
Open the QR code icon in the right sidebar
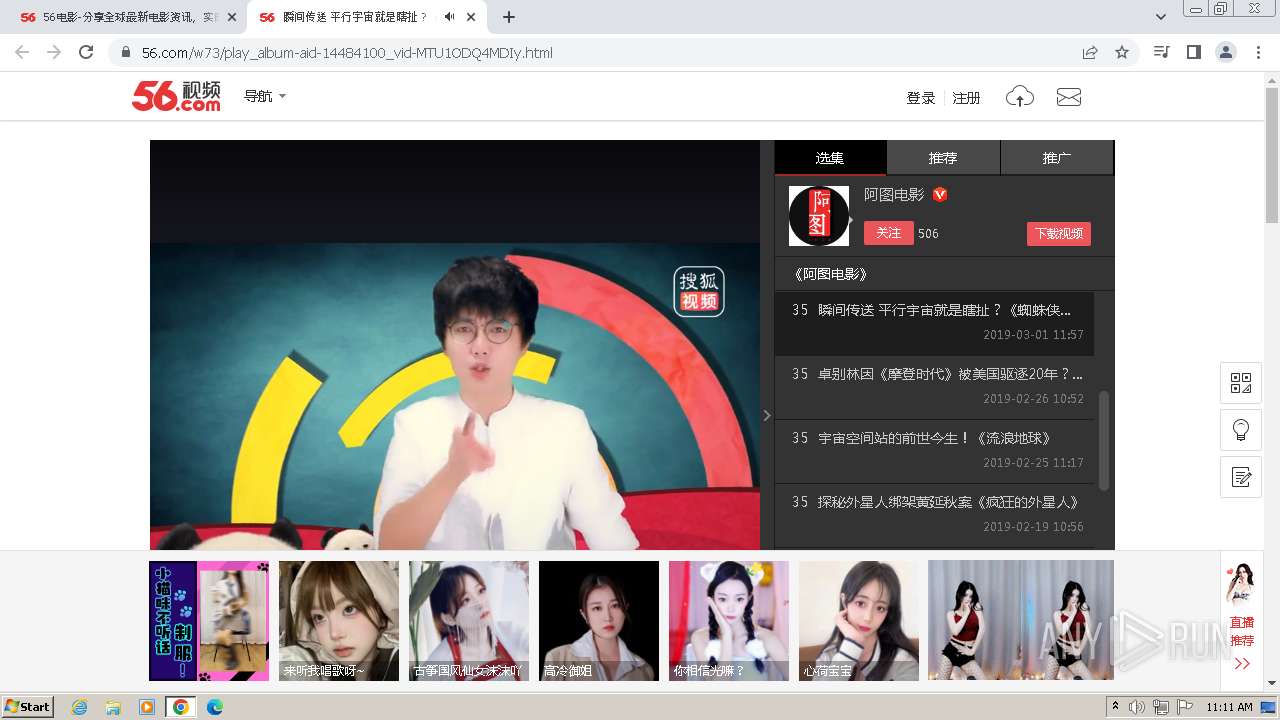coord(1241,383)
